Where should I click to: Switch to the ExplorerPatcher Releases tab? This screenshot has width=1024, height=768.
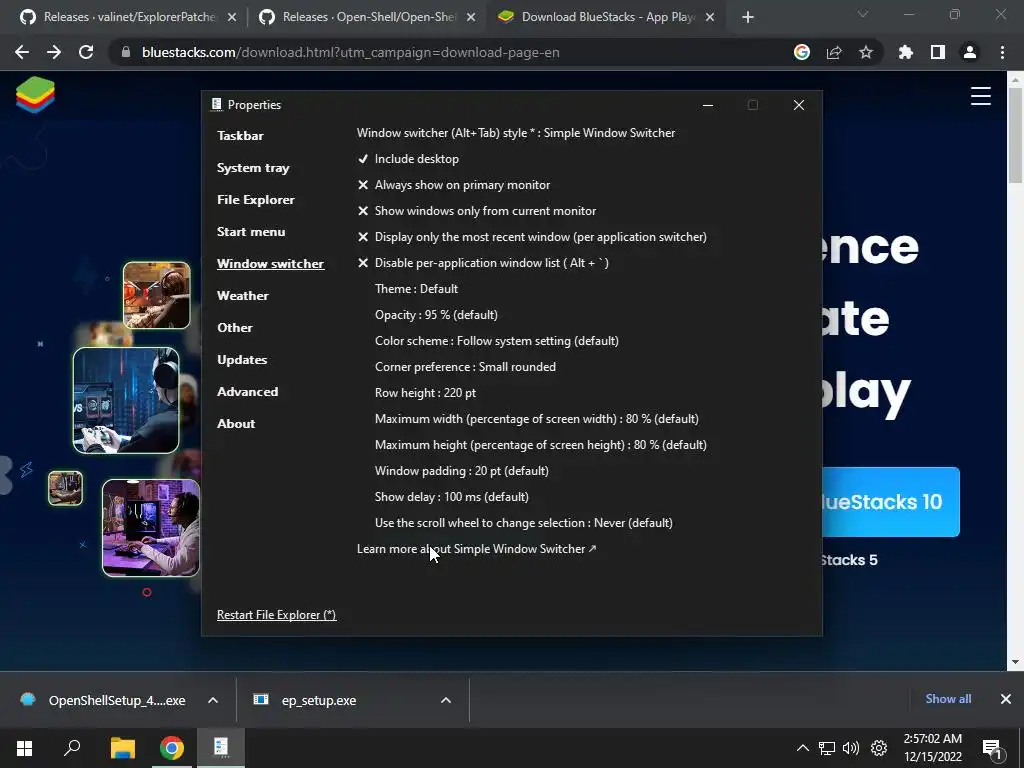[129, 17]
